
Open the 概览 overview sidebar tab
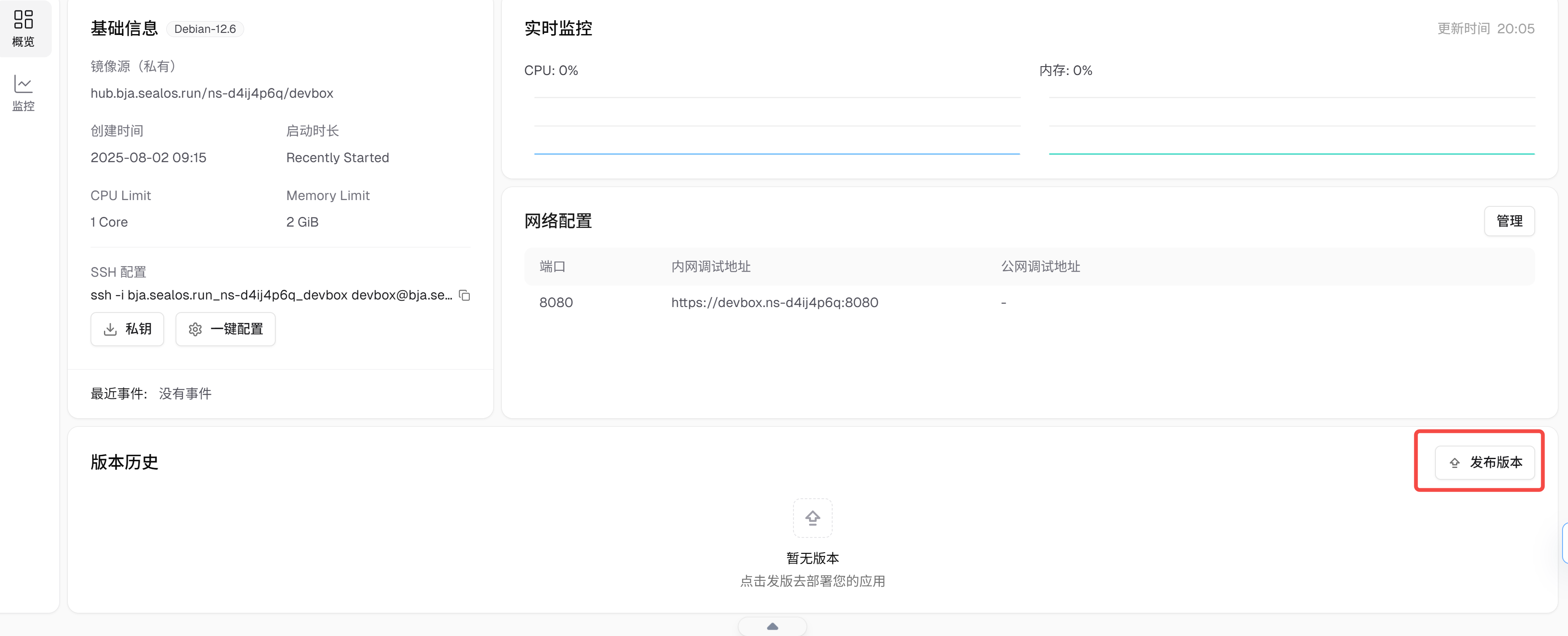(23, 28)
